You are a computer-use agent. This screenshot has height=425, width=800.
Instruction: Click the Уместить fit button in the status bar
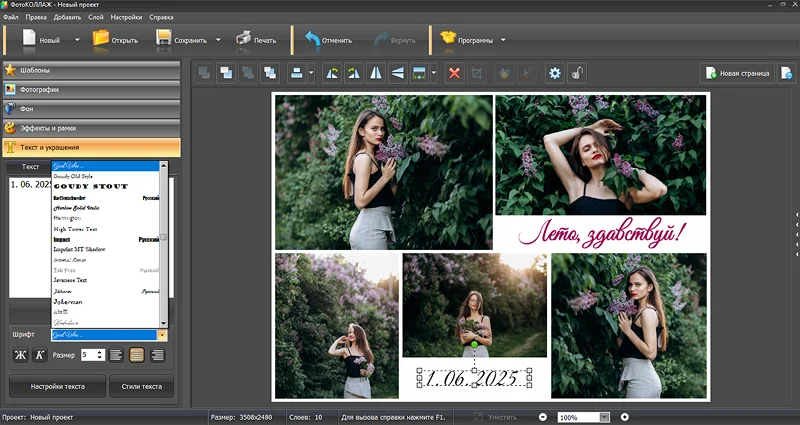[496, 417]
